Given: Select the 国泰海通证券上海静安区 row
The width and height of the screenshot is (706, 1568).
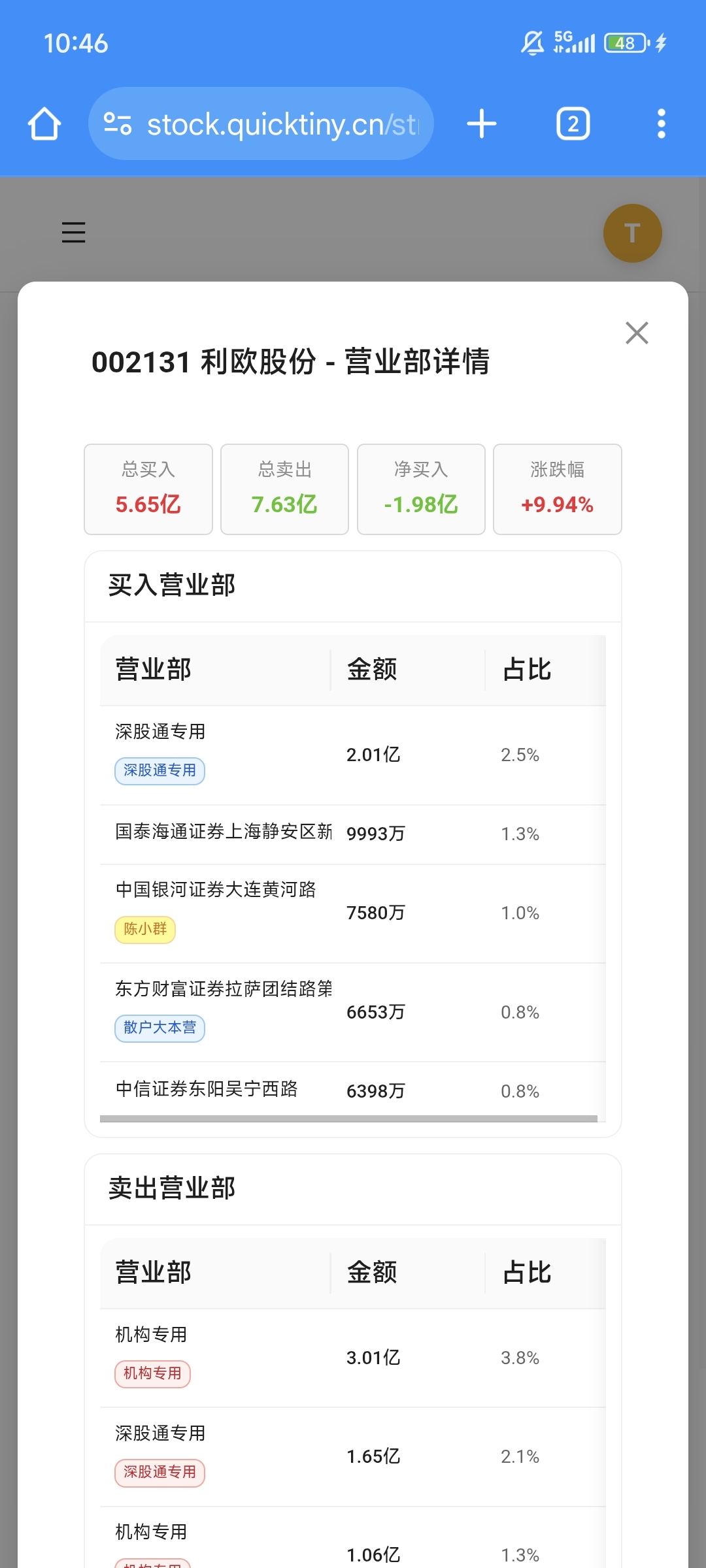Looking at the screenshot, I should point(353,834).
